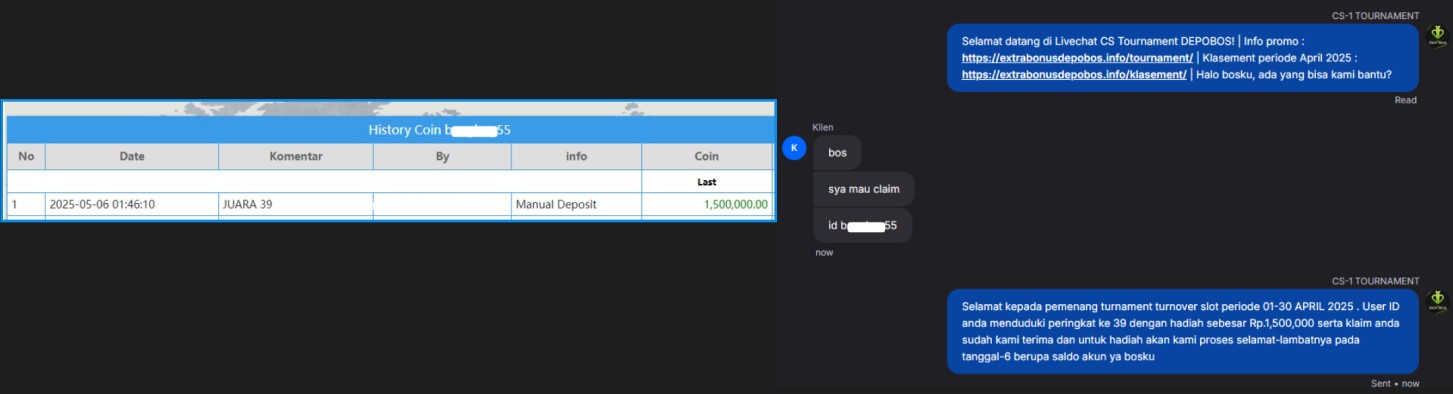Click the 'No' column header

26,156
